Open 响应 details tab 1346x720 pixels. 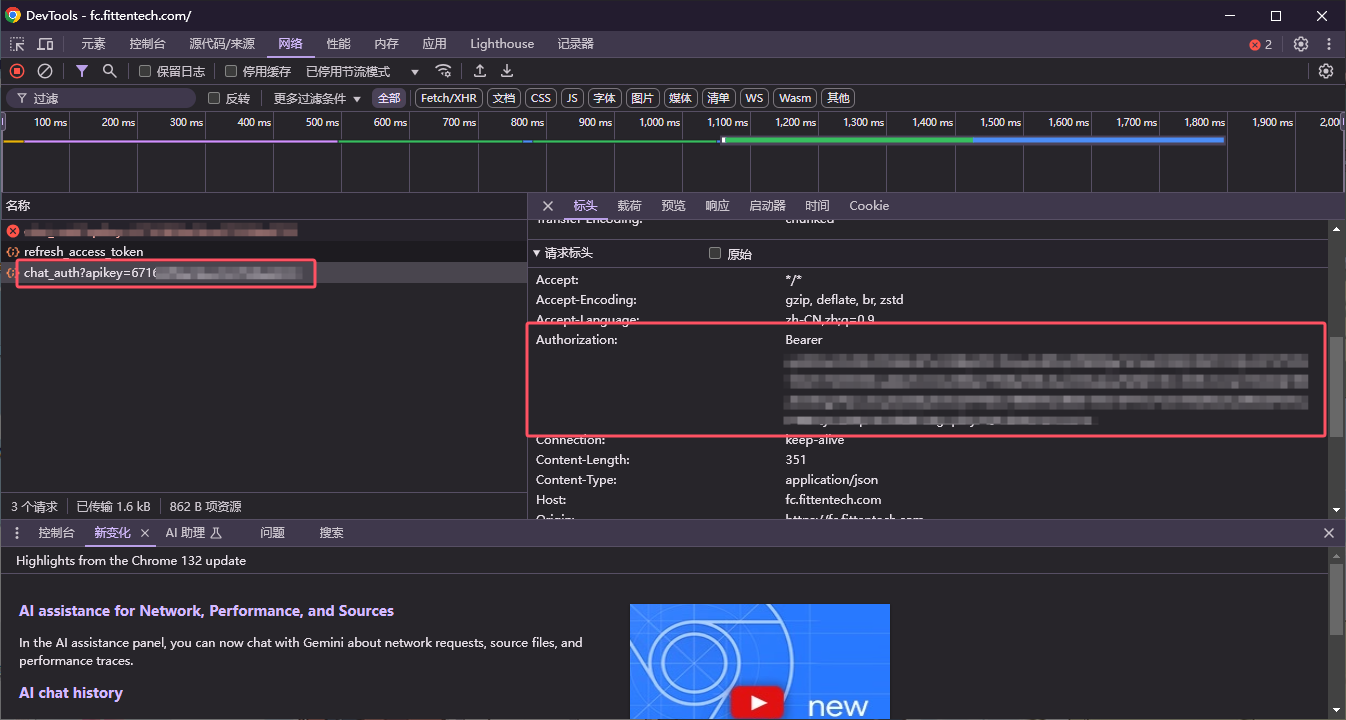coord(717,206)
